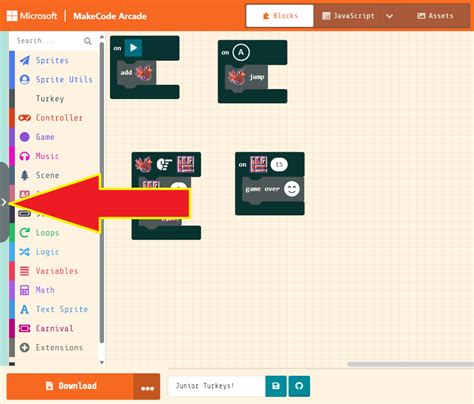The image size is (474, 404).
Task: Click the workspace horizontal scrollbar
Action: click(410, 364)
